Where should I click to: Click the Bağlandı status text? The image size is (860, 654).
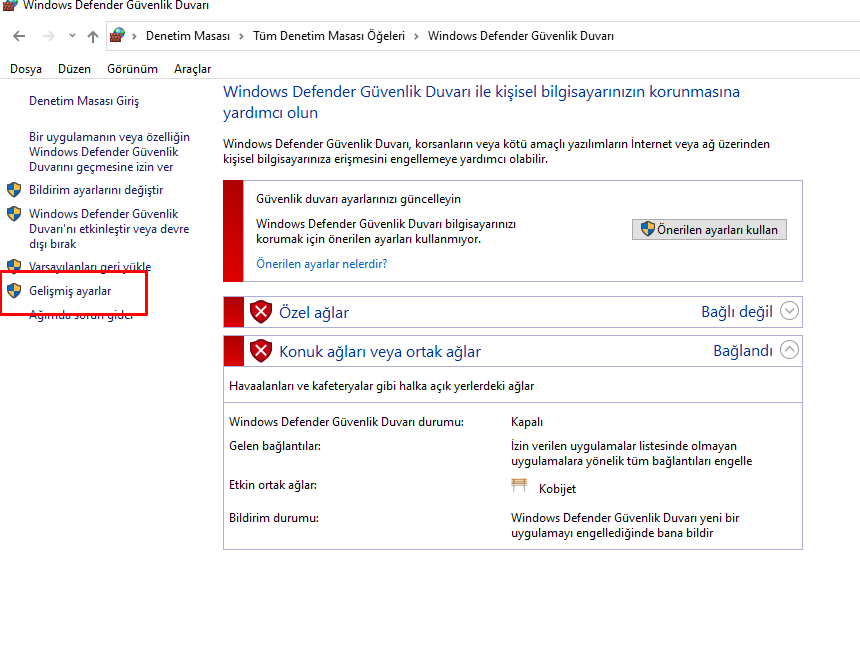click(743, 351)
